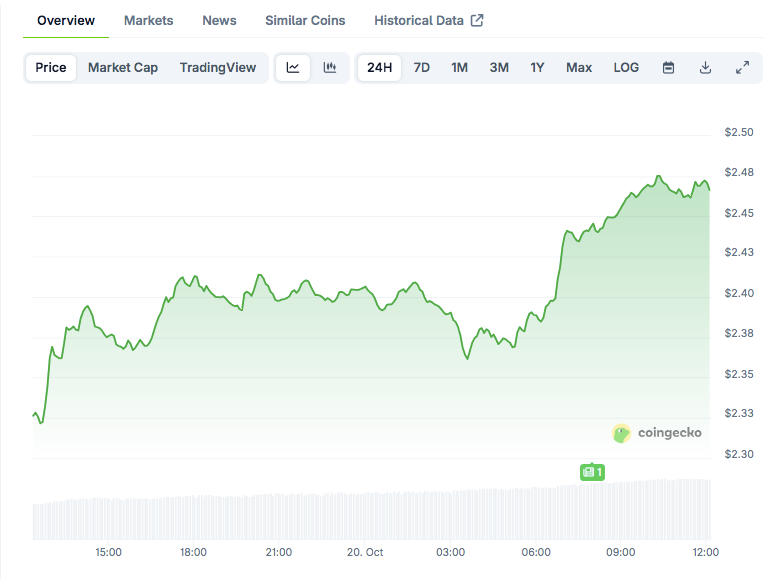Set chart range to 1M
The width and height of the screenshot is (774, 579).
coord(459,68)
